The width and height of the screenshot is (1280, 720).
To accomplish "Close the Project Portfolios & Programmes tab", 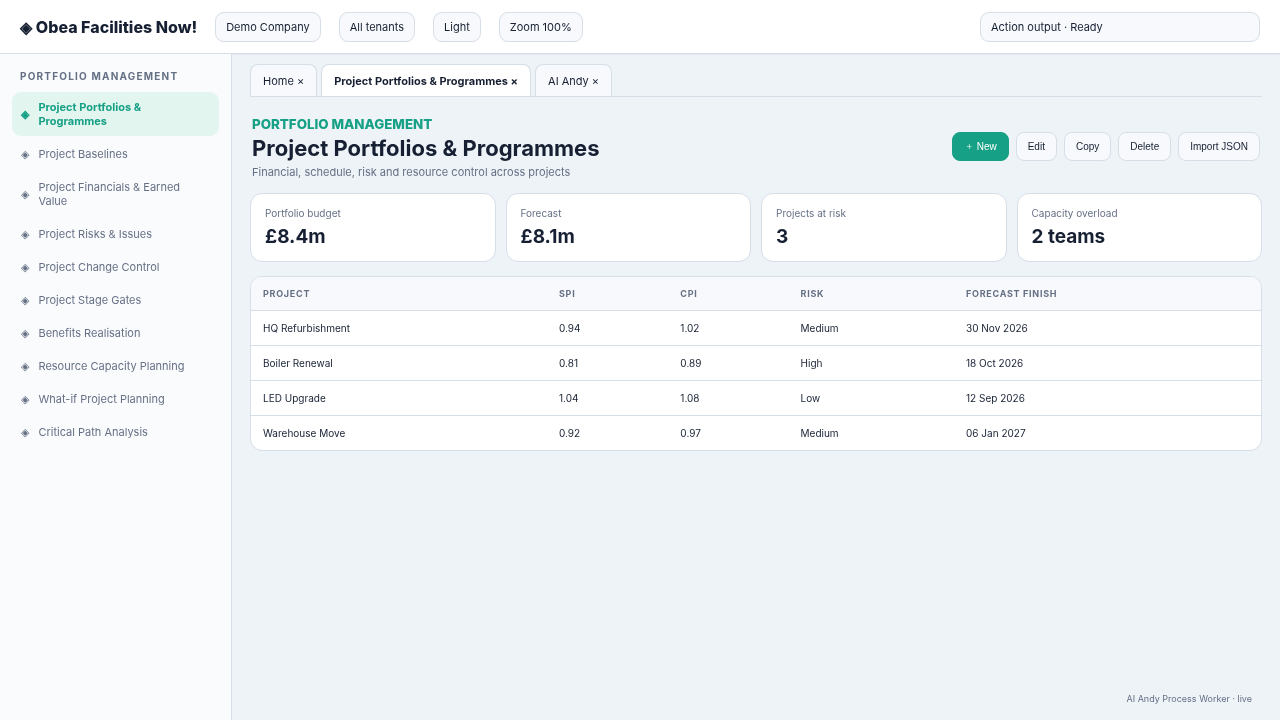I will tap(514, 82).
